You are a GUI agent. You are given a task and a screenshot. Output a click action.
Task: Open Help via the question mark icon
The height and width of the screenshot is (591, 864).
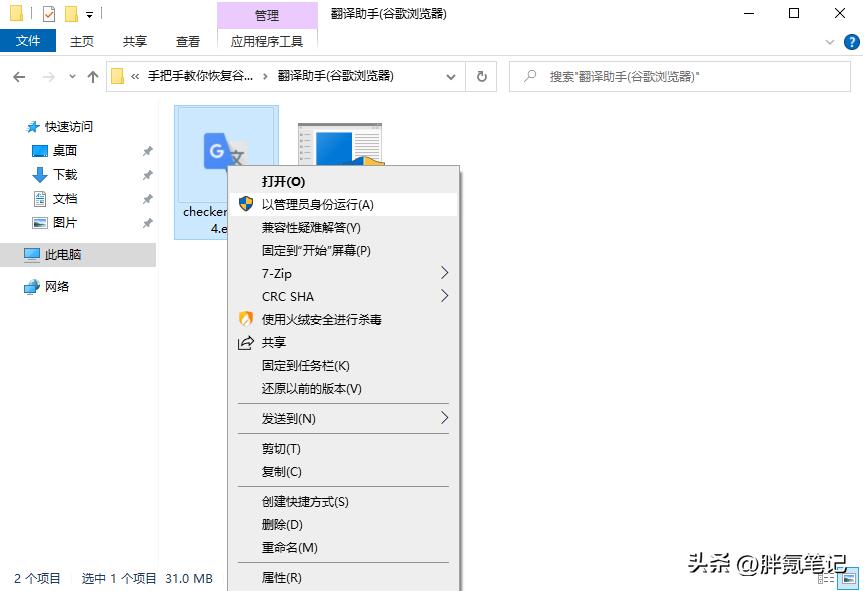(x=851, y=42)
